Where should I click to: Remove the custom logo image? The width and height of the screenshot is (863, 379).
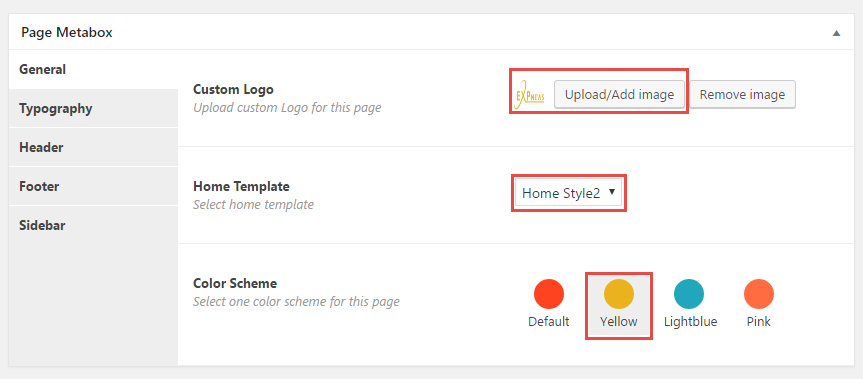pyautogui.click(x=742, y=95)
